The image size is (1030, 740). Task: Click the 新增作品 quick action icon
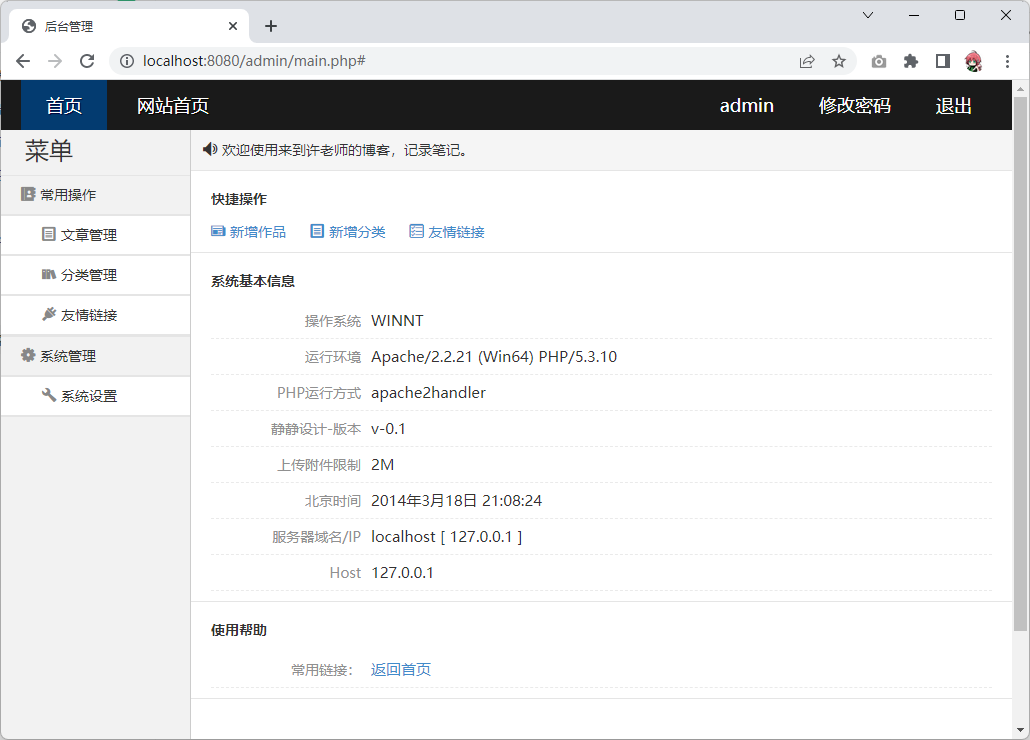pyautogui.click(x=218, y=231)
